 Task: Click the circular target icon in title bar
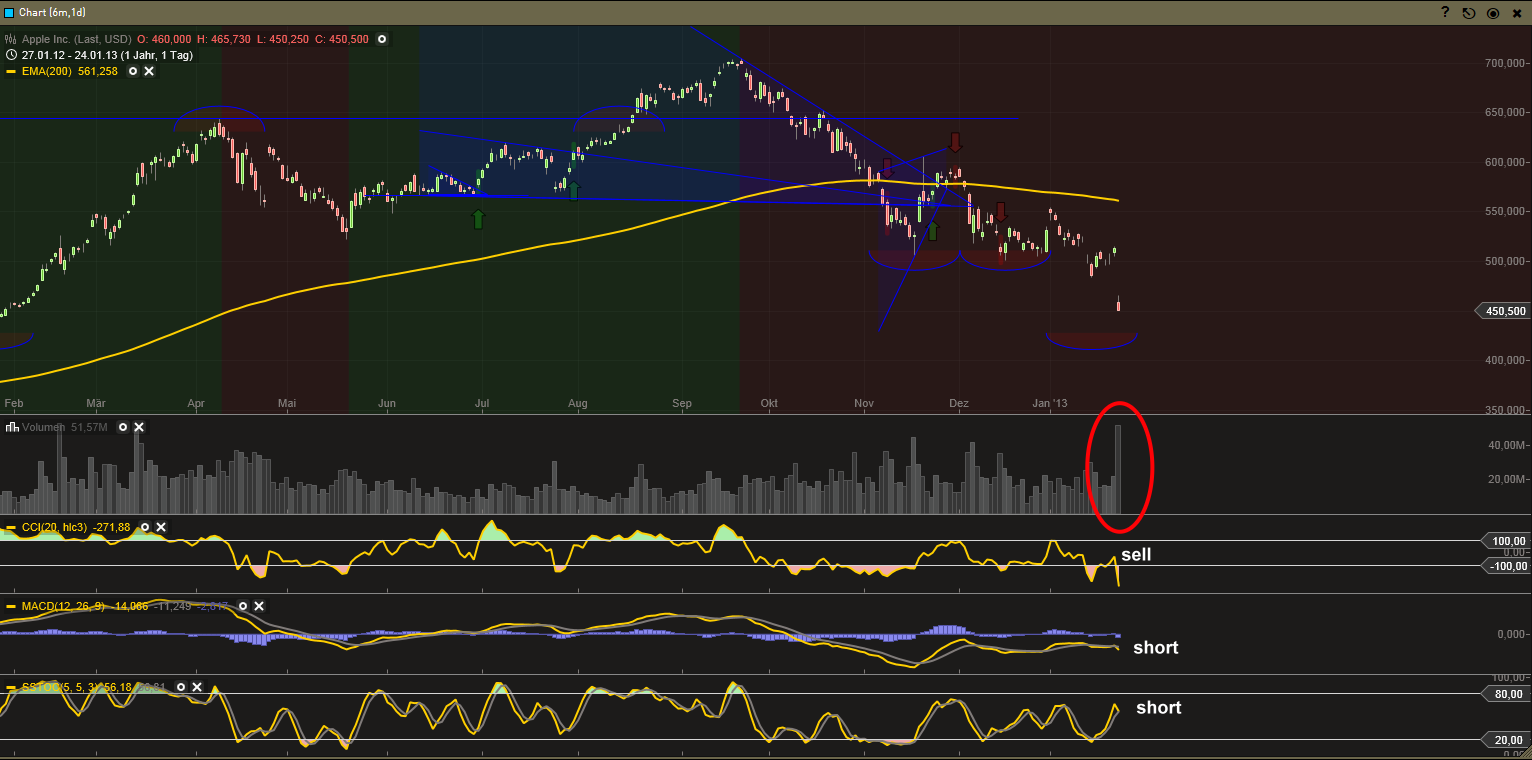pyautogui.click(x=1493, y=13)
